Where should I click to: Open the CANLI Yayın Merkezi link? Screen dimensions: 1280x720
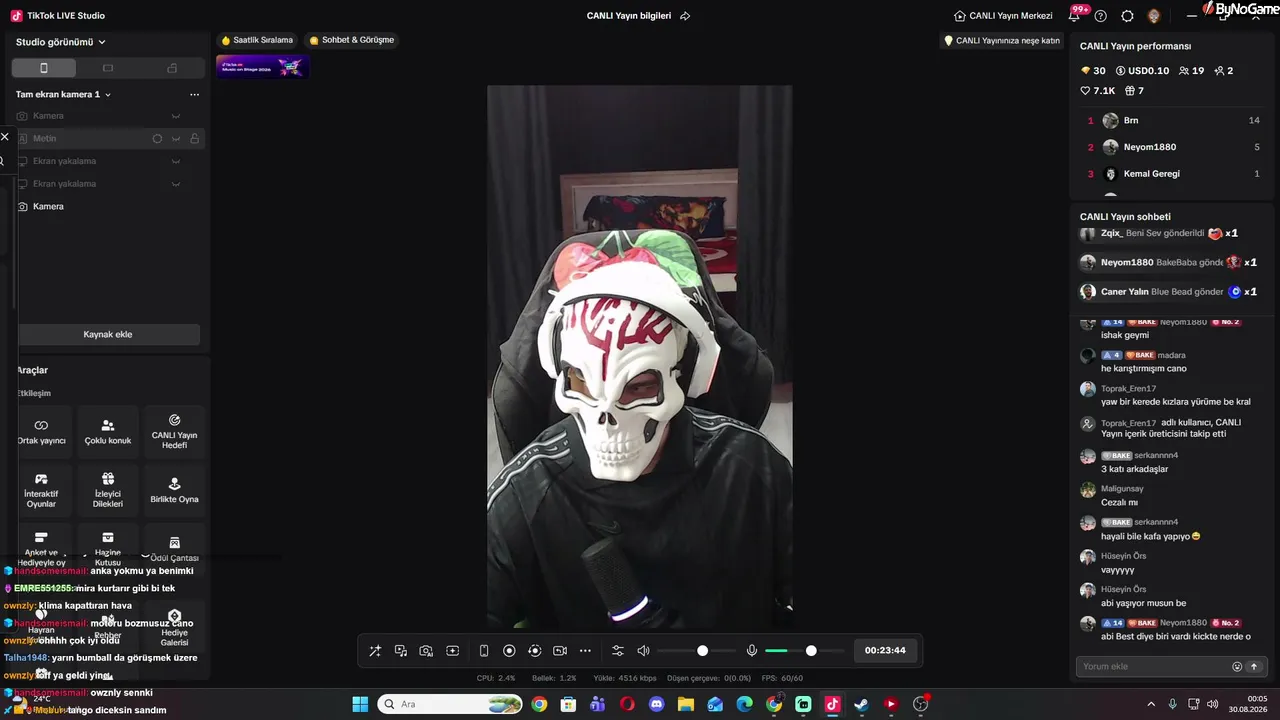click(1003, 16)
